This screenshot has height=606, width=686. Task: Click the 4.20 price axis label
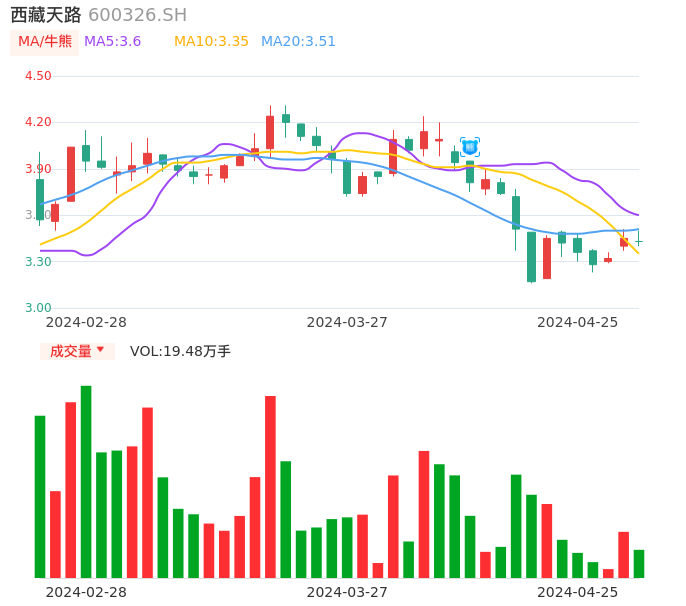pos(38,122)
